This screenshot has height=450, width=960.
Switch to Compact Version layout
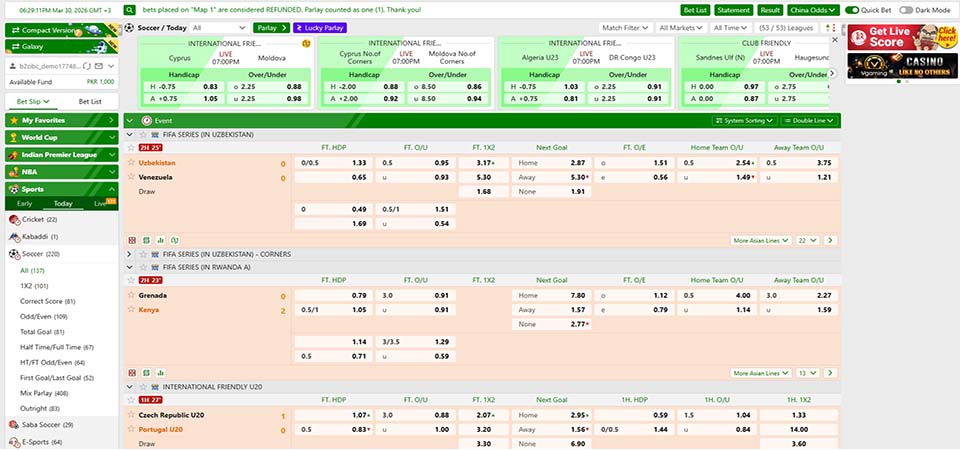tap(61, 30)
